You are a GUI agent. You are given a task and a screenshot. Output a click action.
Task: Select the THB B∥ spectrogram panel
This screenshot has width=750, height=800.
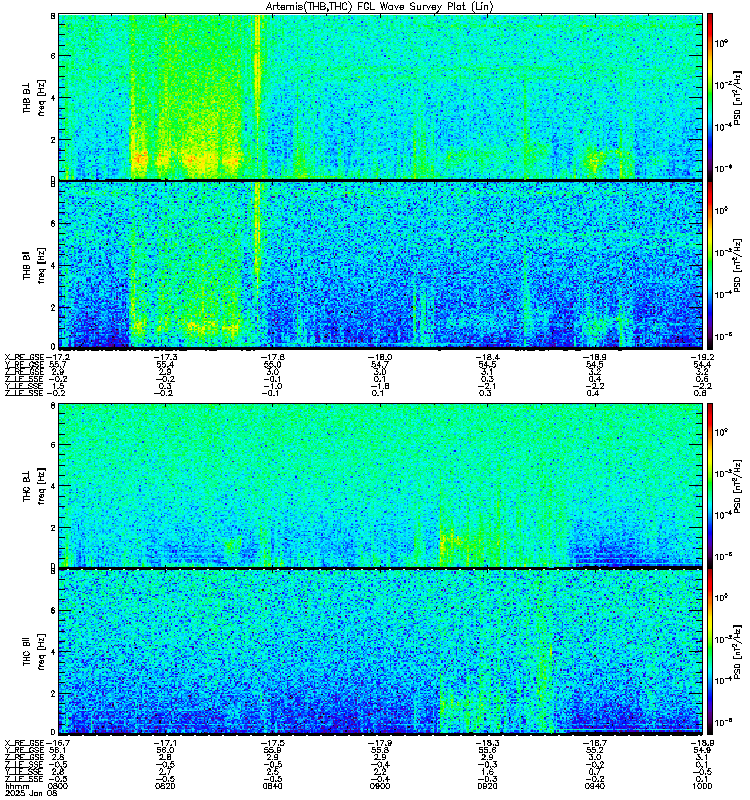point(380,265)
